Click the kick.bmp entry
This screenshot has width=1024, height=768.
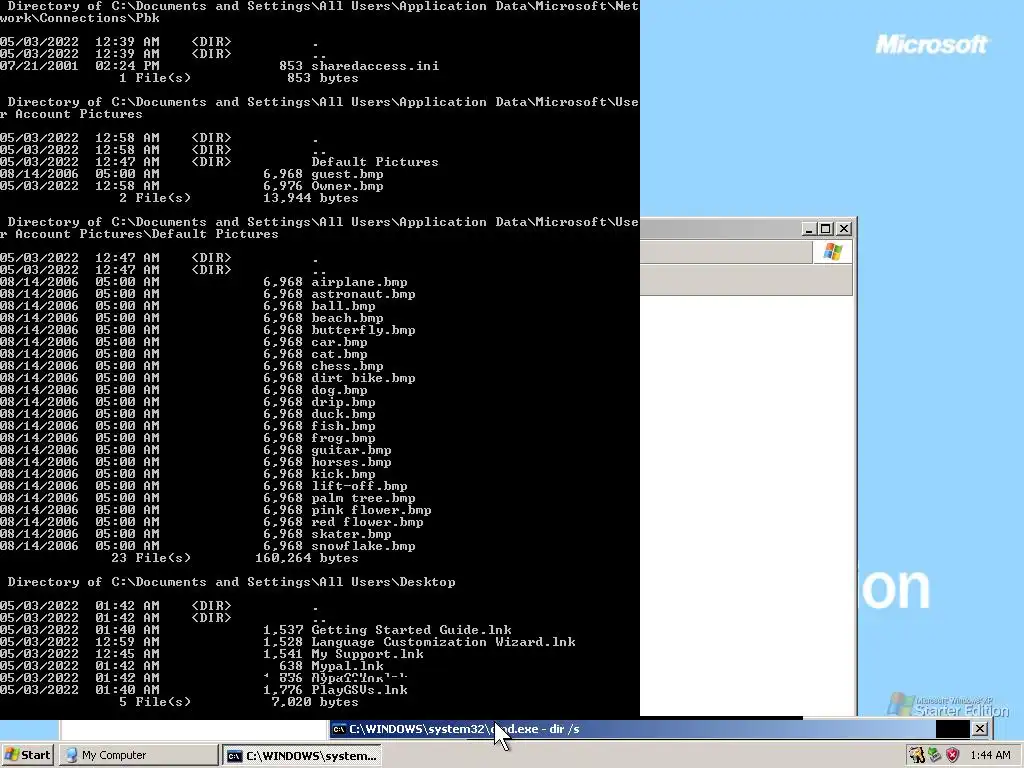tap(343, 474)
